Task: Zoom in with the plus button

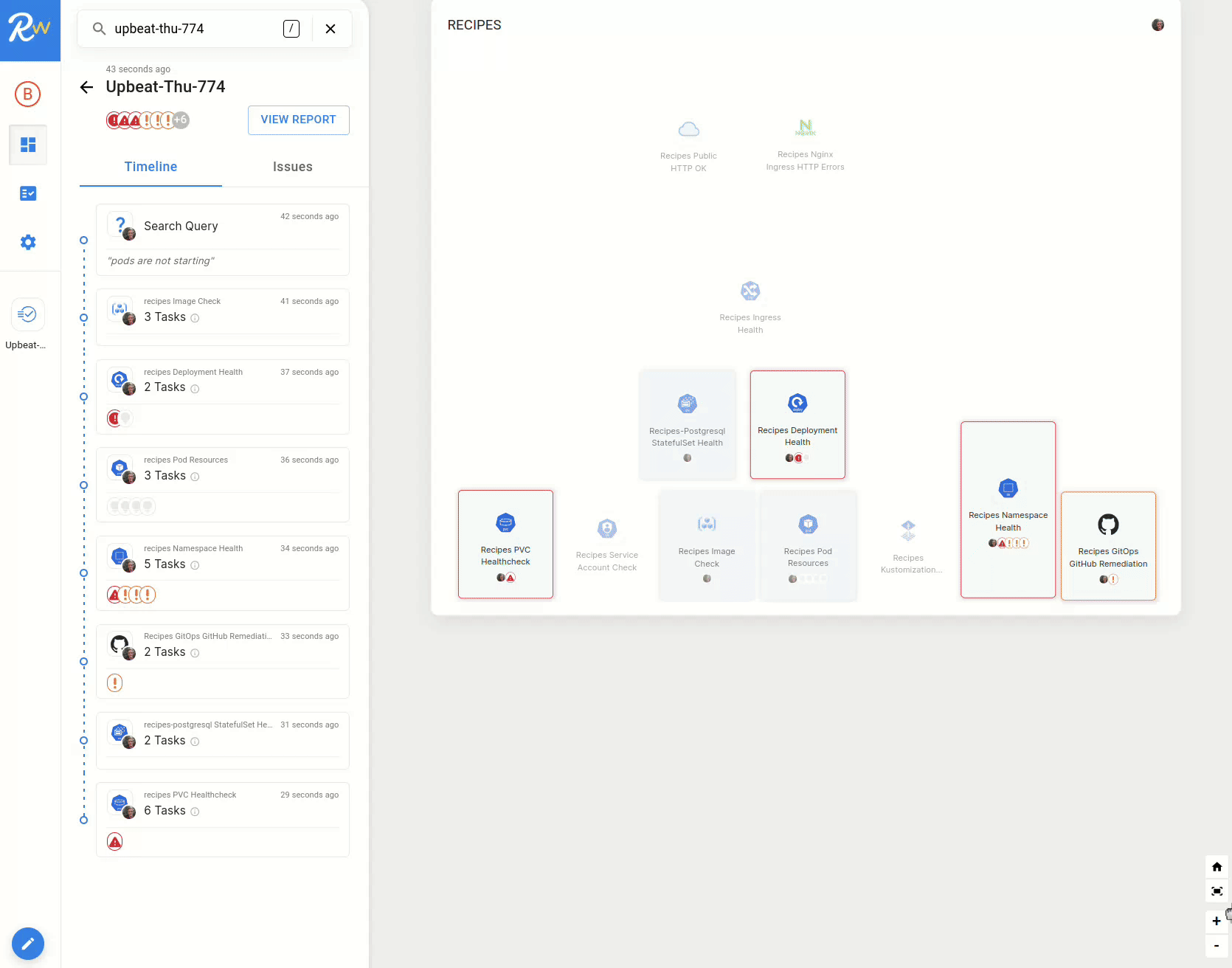Action: tap(1217, 921)
